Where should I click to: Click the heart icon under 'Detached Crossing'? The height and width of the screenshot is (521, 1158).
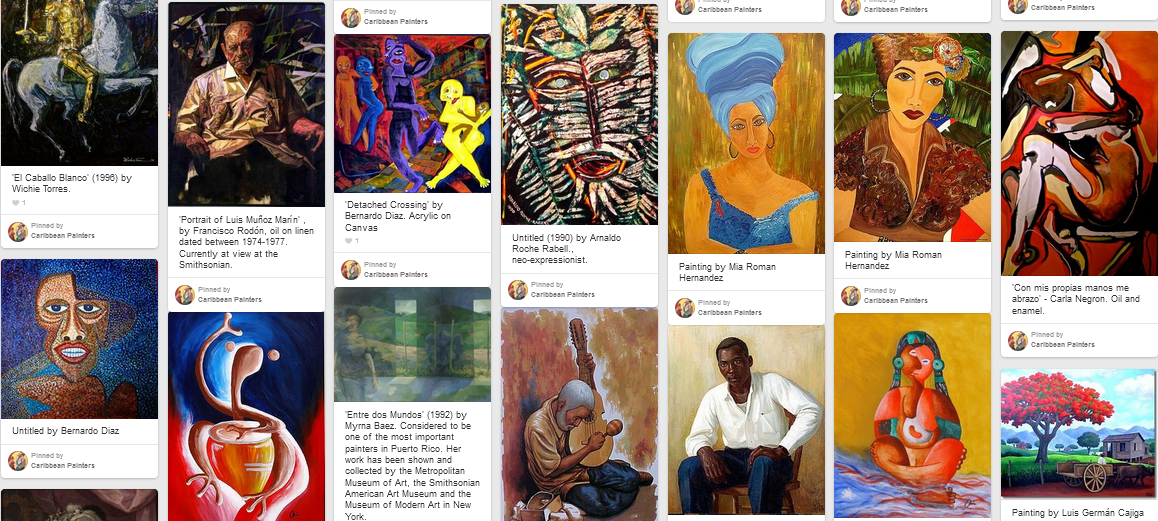pos(349,241)
